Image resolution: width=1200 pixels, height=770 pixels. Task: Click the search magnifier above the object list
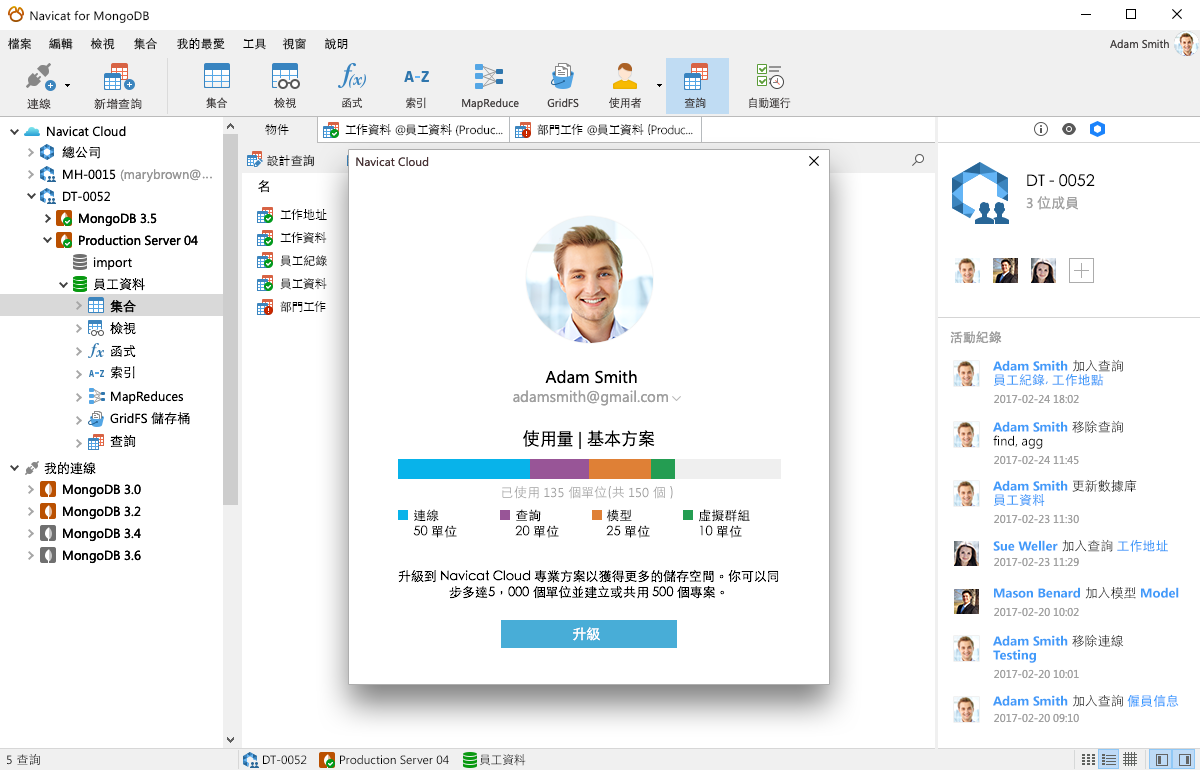pyautogui.click(x=918, y=160)
